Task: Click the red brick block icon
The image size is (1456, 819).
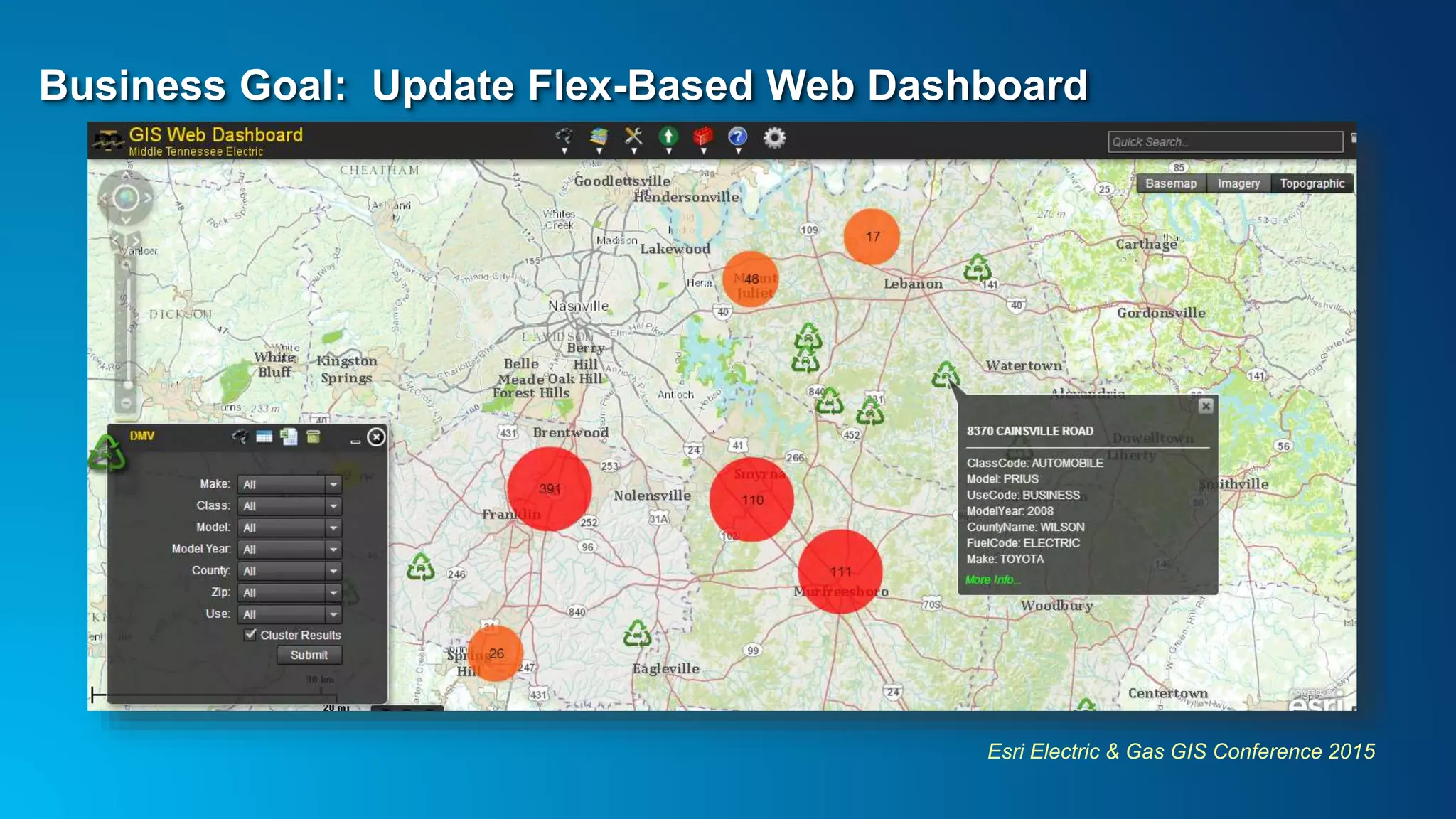Action: 703,136
